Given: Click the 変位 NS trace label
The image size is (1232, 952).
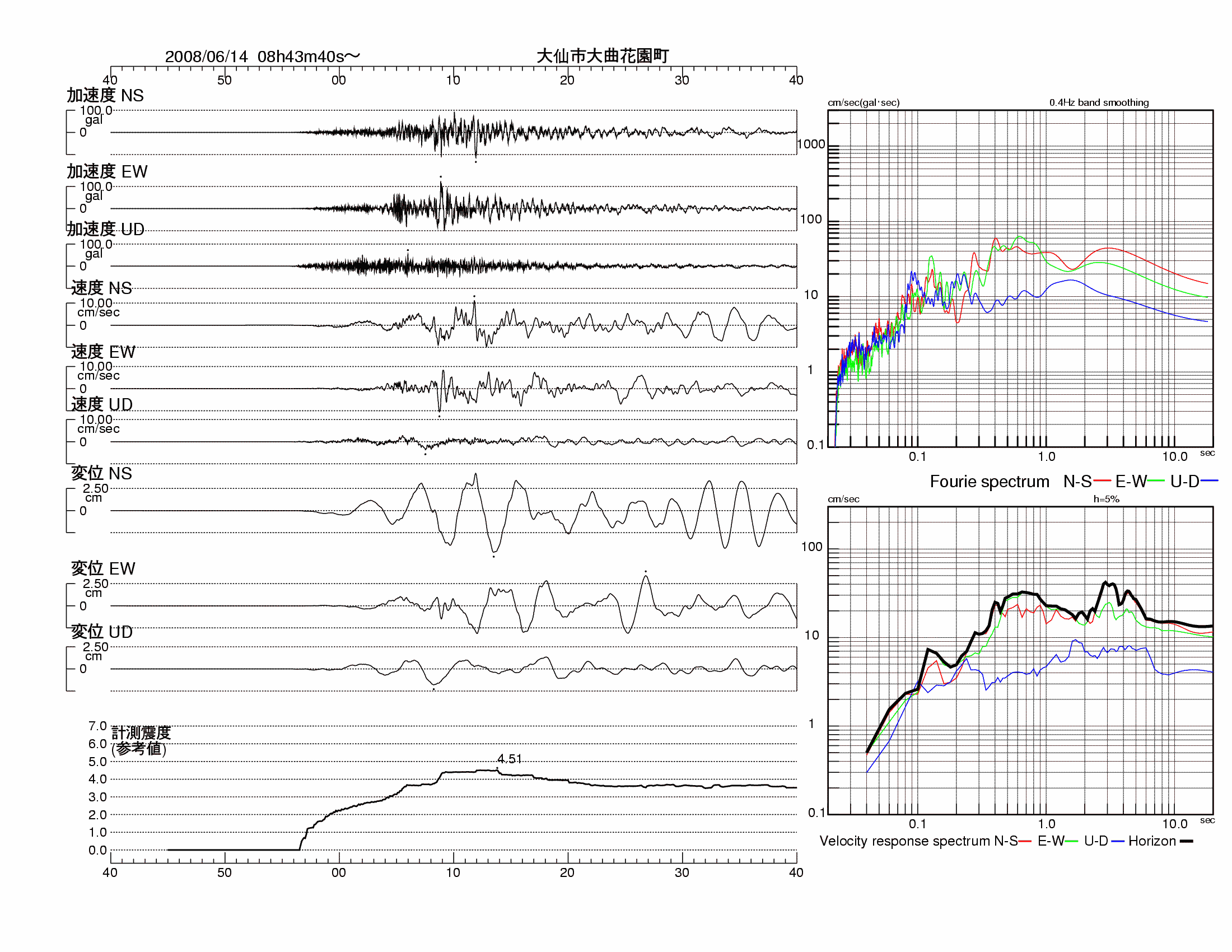Looking at the screenshot, I should [x=101, y=474].
